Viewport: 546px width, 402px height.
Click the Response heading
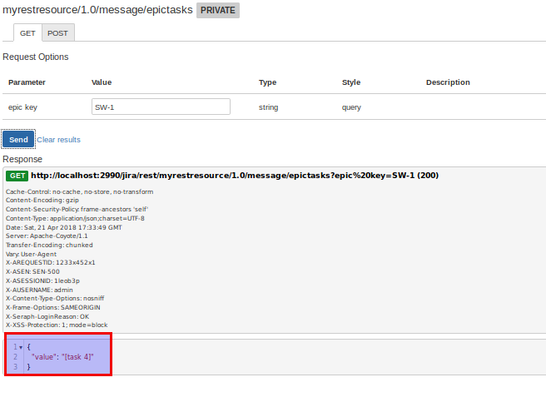(22, 159)
